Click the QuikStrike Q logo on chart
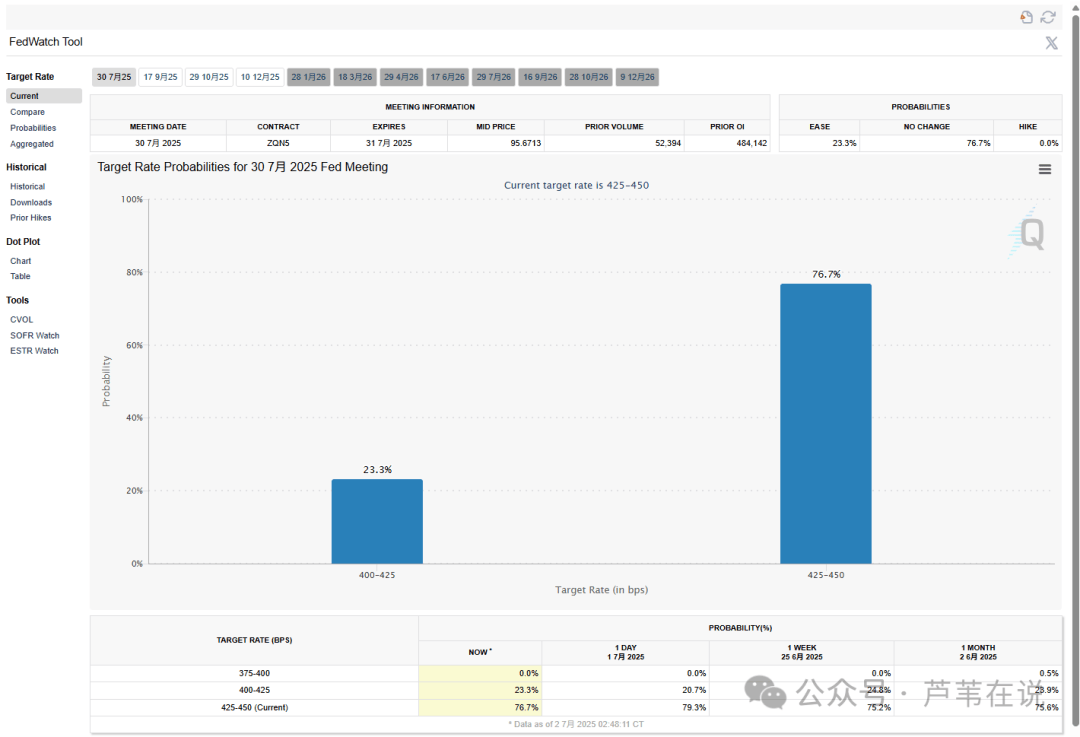Screen dimensions: 1080x737 1029,234
